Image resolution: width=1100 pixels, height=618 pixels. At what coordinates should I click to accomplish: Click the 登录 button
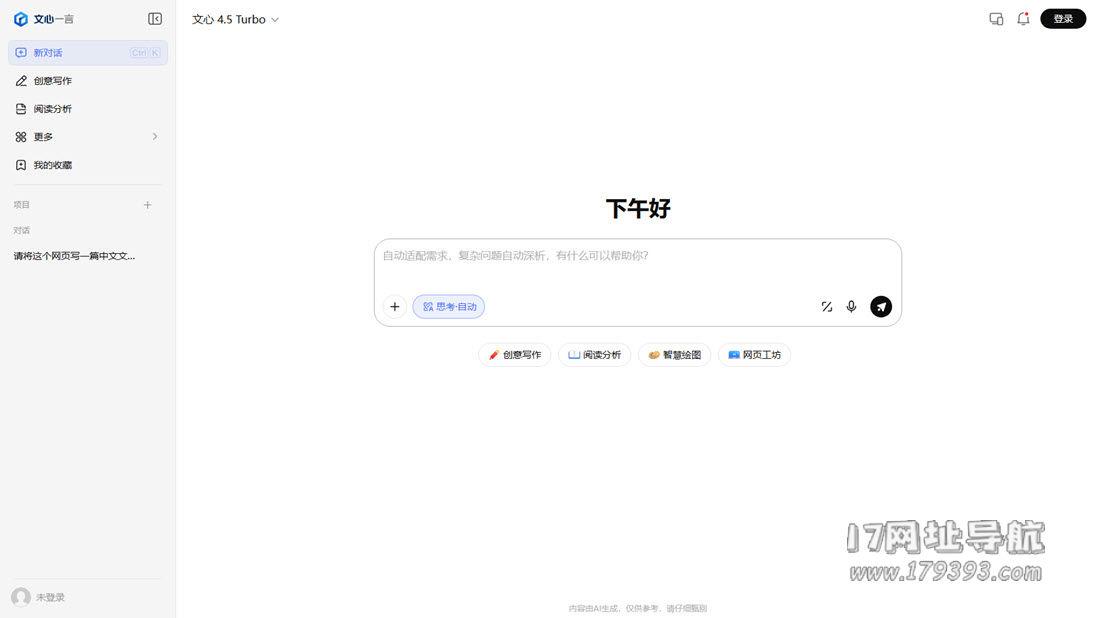tap(1062, 19)
